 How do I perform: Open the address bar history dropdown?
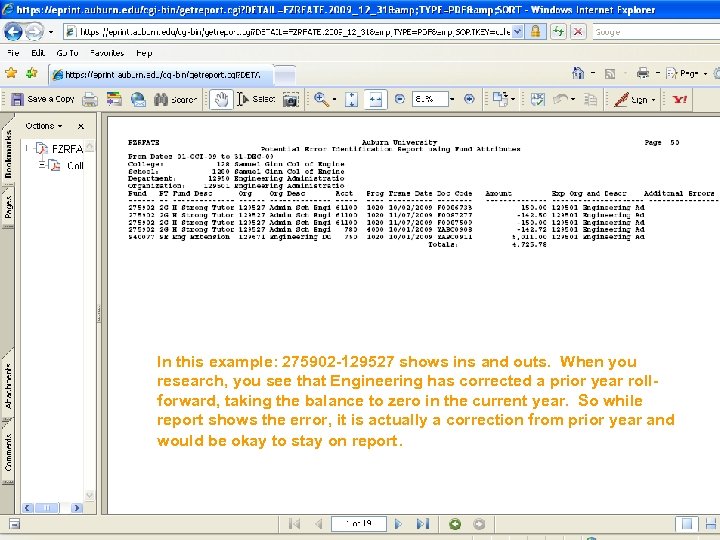pyautogui.click(x=518, y=32)
